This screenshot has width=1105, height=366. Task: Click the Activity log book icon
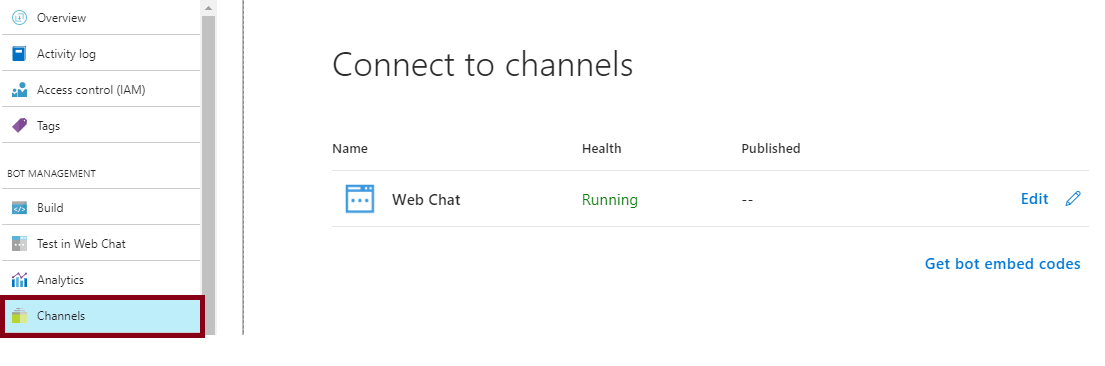tap(20, 54)
